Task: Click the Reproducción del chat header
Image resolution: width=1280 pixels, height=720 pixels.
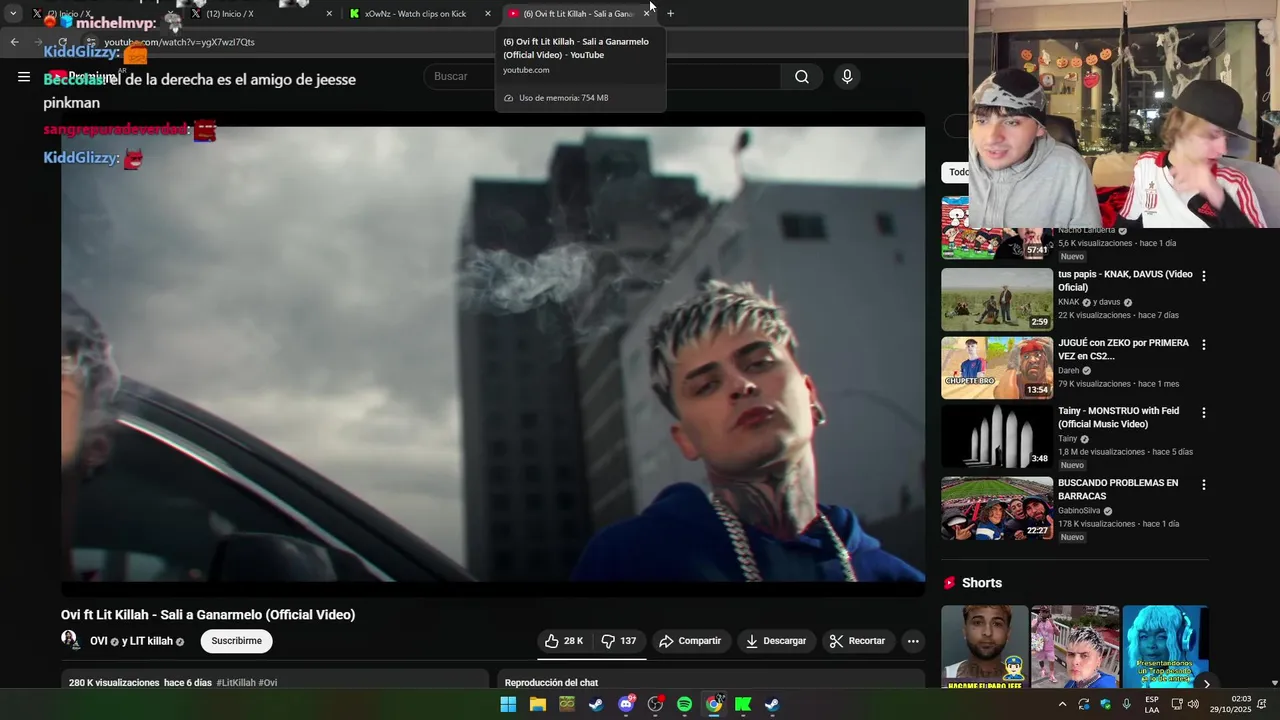Action: (551, 683)
